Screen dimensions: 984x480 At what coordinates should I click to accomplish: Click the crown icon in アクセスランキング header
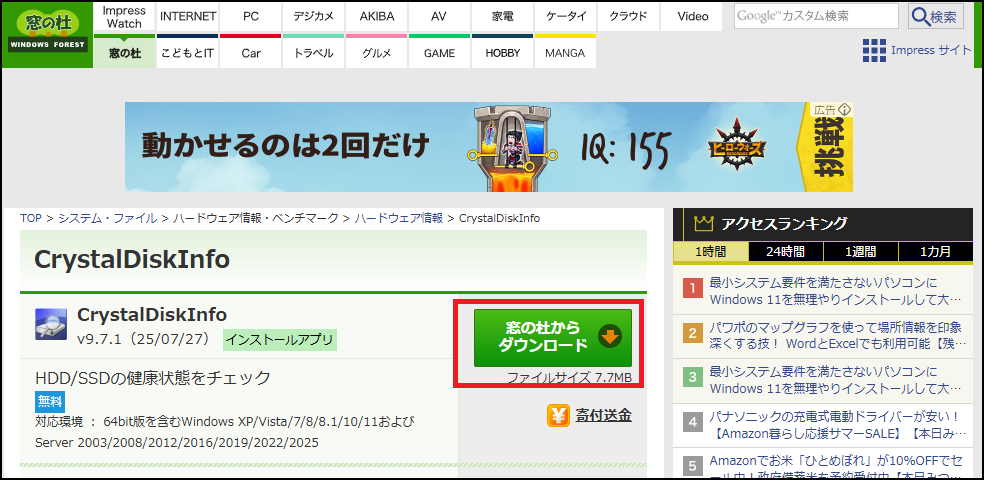pyautogui.click(x=703, y=223)
